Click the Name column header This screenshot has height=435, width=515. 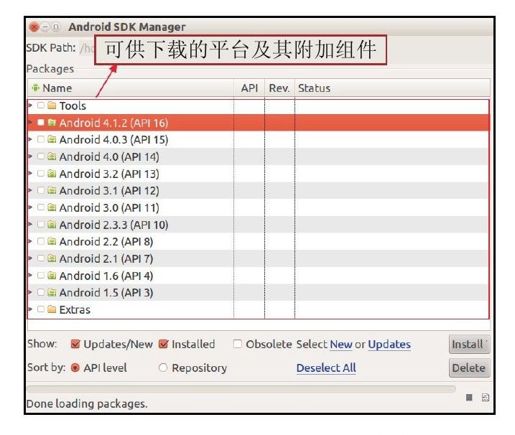(130, 88)
